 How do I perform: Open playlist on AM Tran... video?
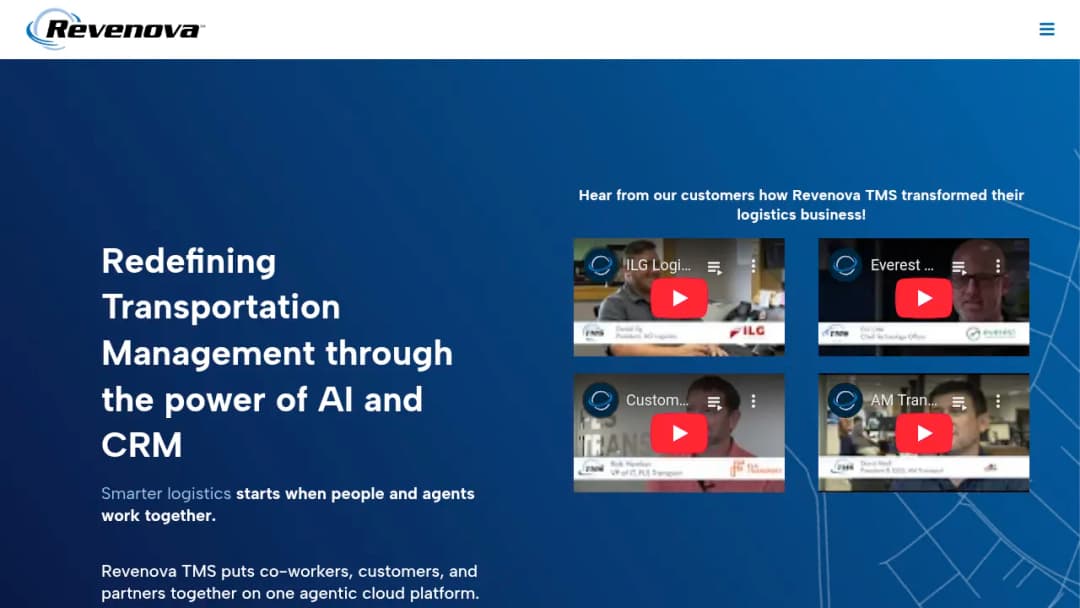click(959, 402)
